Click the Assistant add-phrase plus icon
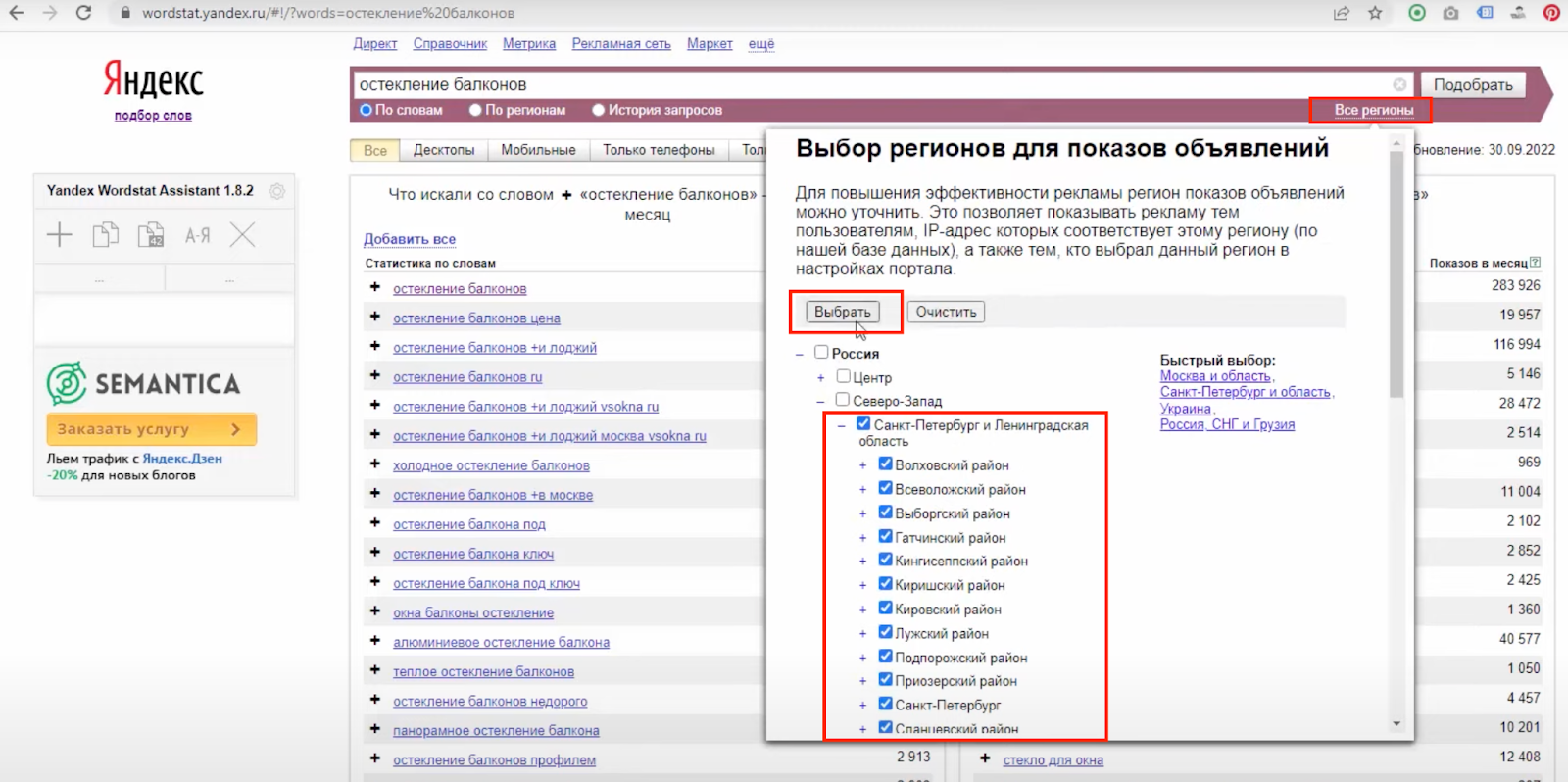This screenshot has height=782, width=1568. (60, 235)
